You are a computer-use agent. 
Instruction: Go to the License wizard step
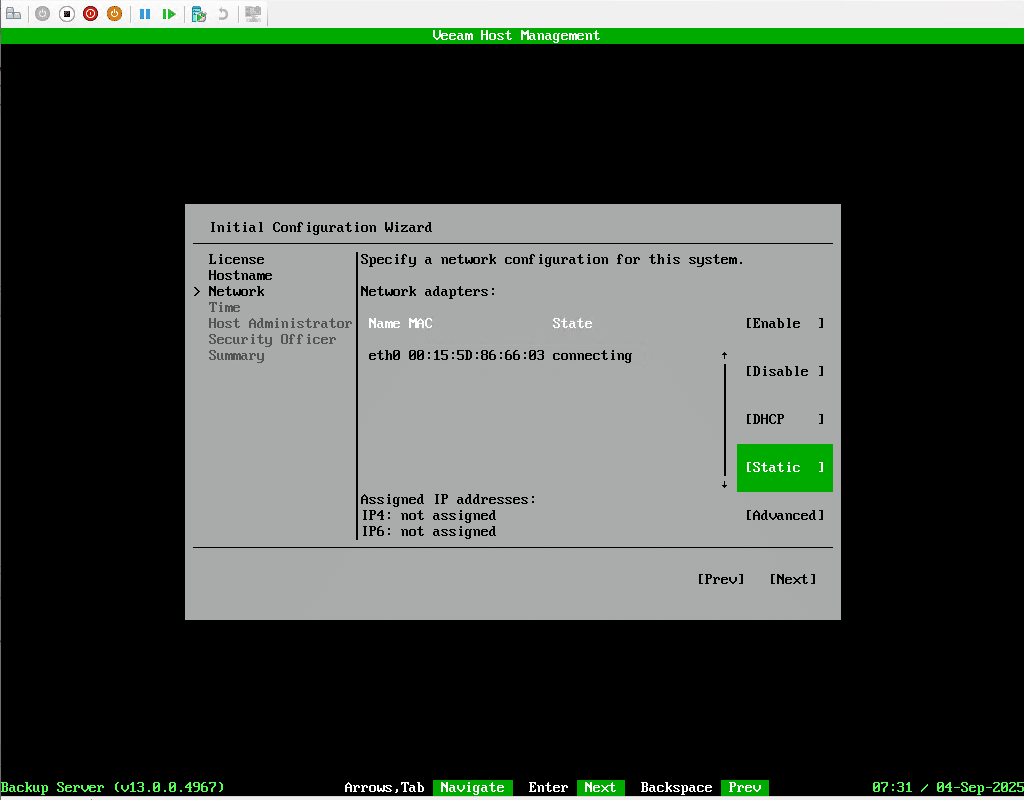click(x=236, y=259)
